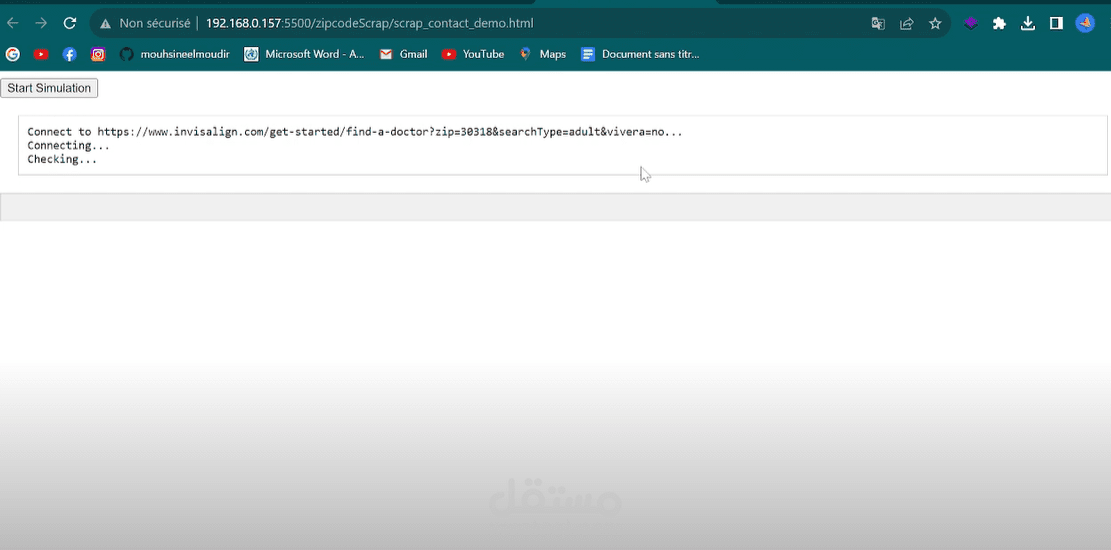The width and height of the screenshot is (1111, 550).
Task: Open Document sans titr... bookmark
Action: click(641, 54)
